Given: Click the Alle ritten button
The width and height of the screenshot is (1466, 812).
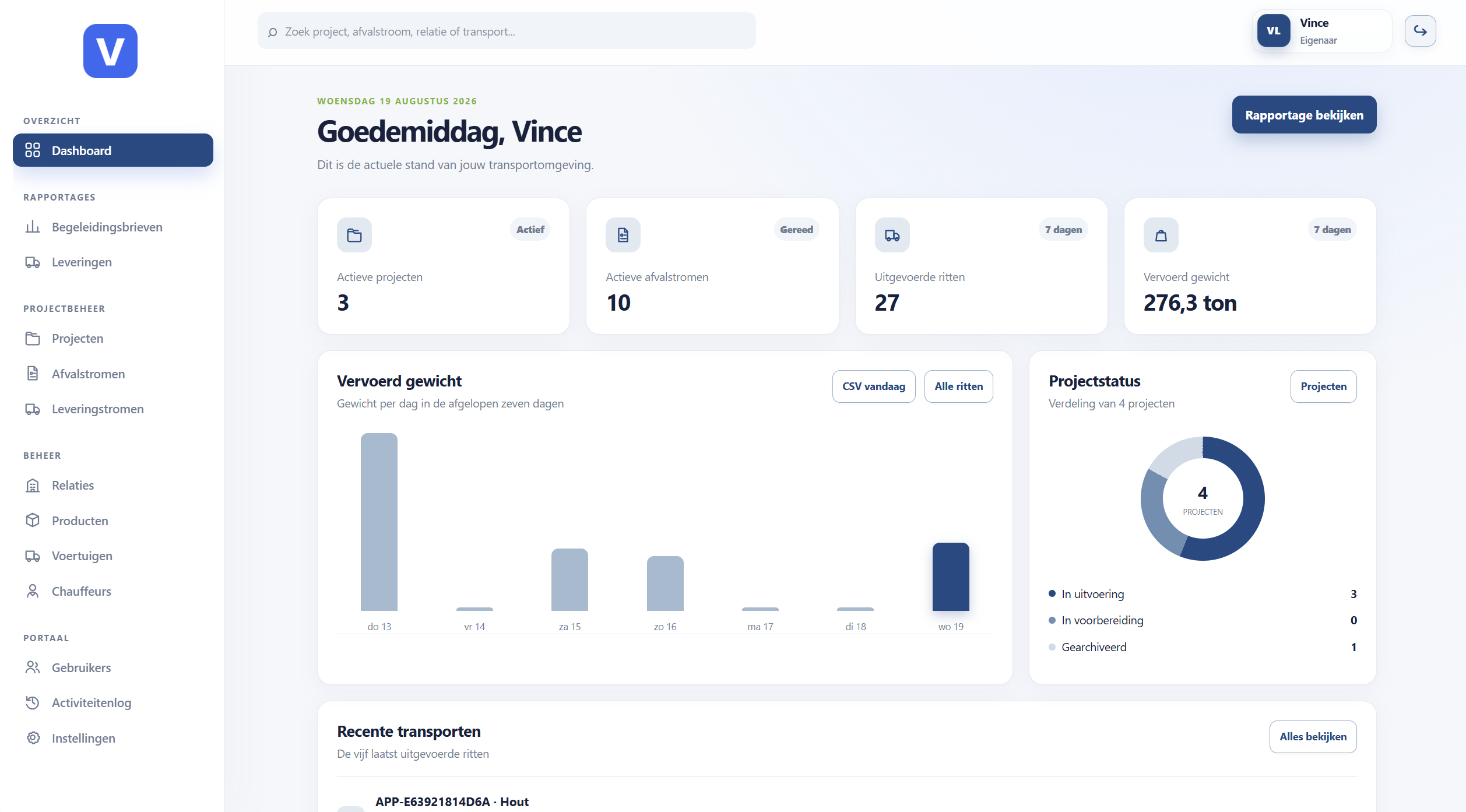Looking at the screenshot, I should [x=958, y=386].
